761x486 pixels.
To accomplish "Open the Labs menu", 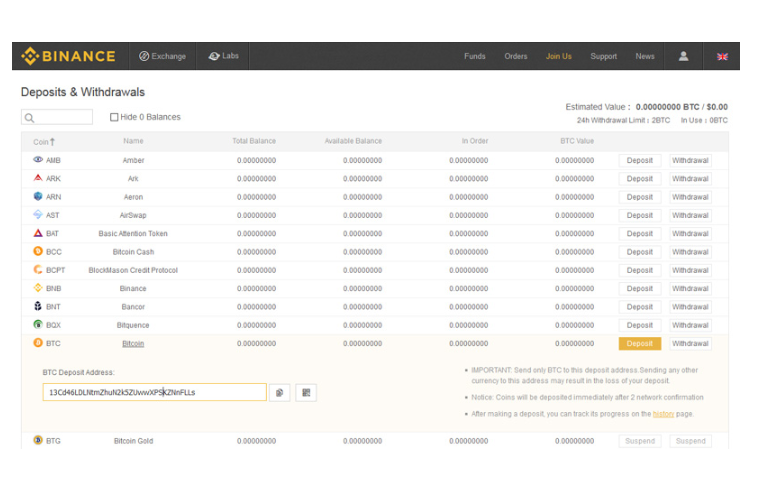I will [x=223, y=56].
